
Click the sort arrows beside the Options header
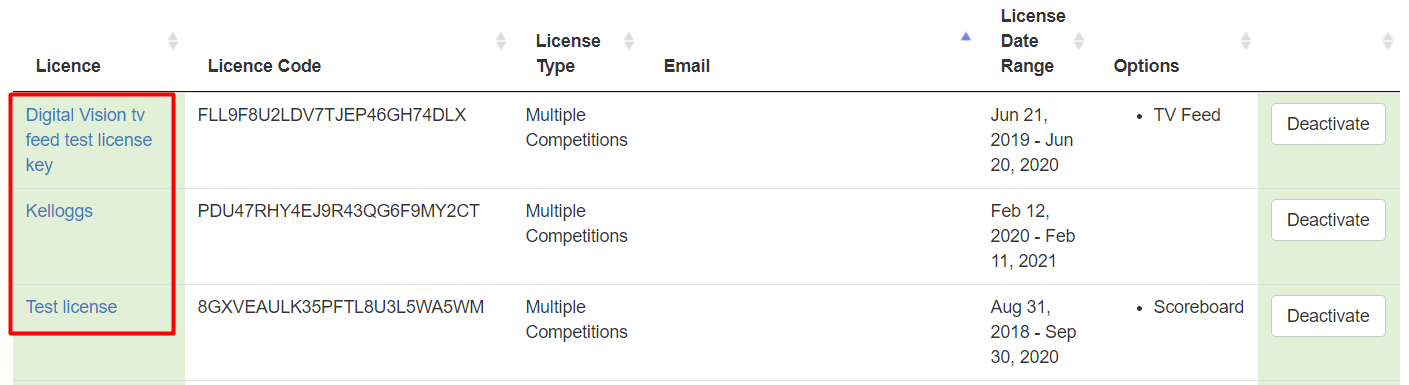tap(1246, 41)
